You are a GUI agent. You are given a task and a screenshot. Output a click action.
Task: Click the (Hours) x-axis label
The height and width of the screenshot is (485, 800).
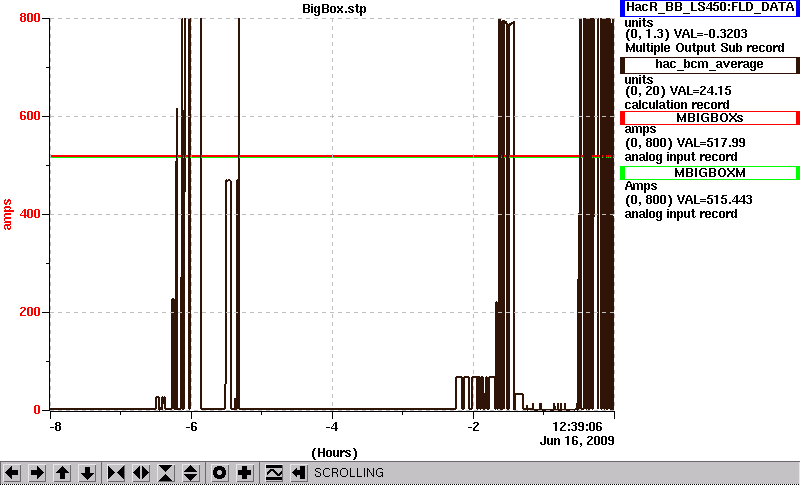pos(334,453)
